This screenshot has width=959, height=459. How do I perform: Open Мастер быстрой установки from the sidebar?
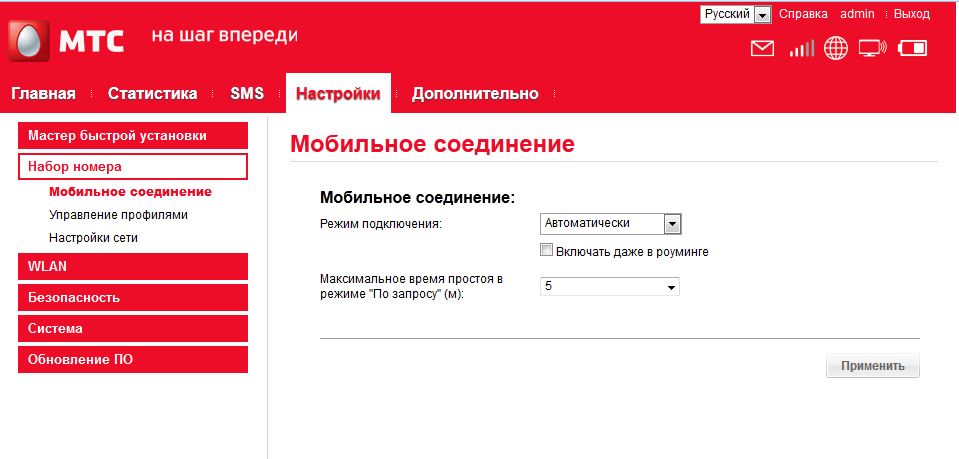pyautogui.click(x=132, y=136)
